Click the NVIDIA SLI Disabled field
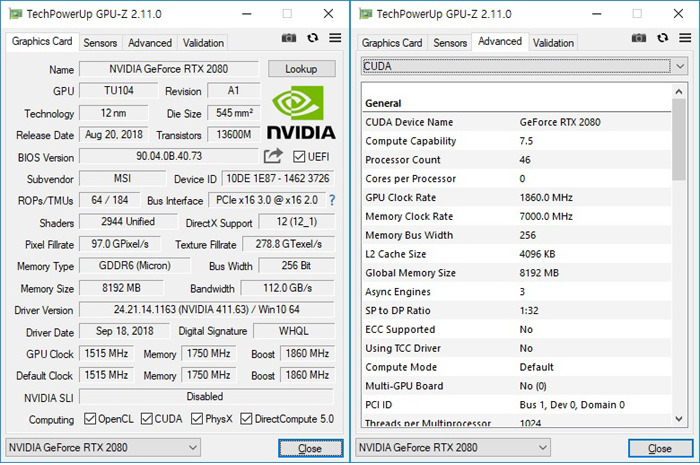Screen dimensions: 700x465 click(206, 396)
